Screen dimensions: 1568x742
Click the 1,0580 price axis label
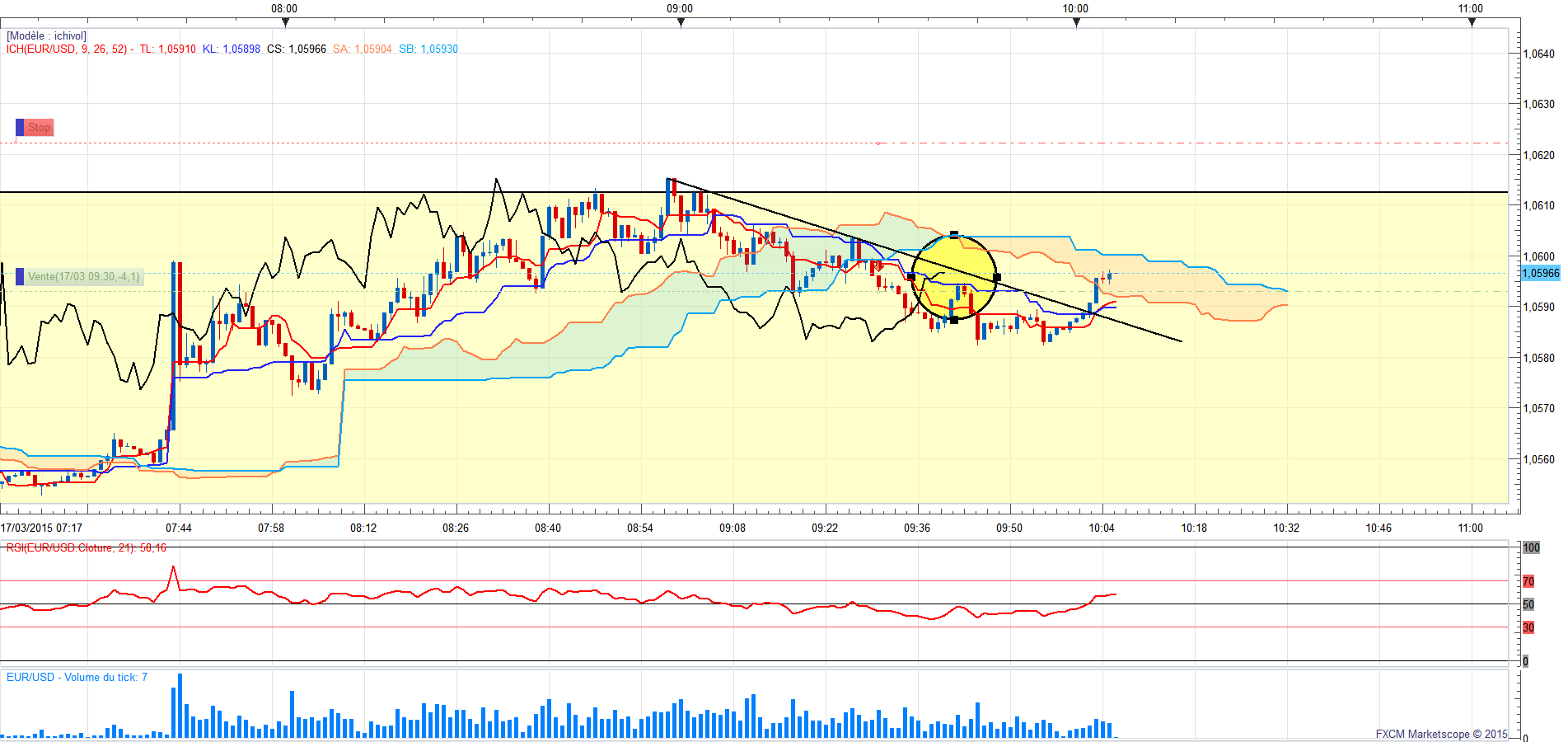pyautogui.click(x=1538, y=358)
